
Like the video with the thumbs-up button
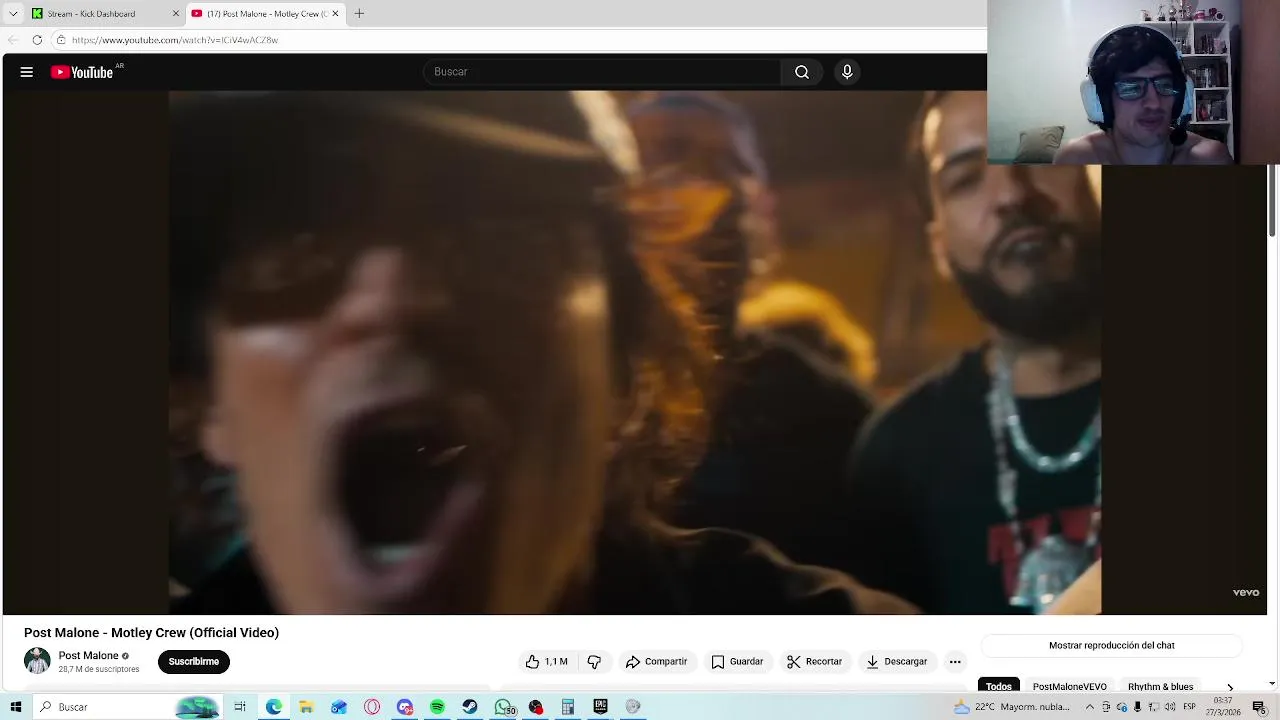coord(547,661)
